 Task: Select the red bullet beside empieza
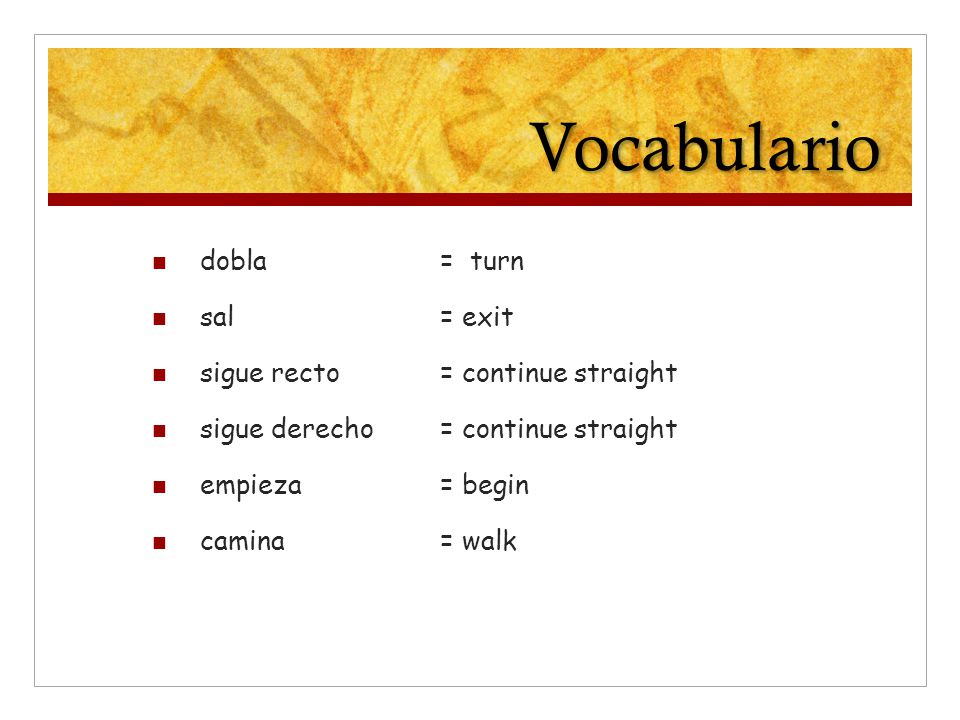click(160, 487)
